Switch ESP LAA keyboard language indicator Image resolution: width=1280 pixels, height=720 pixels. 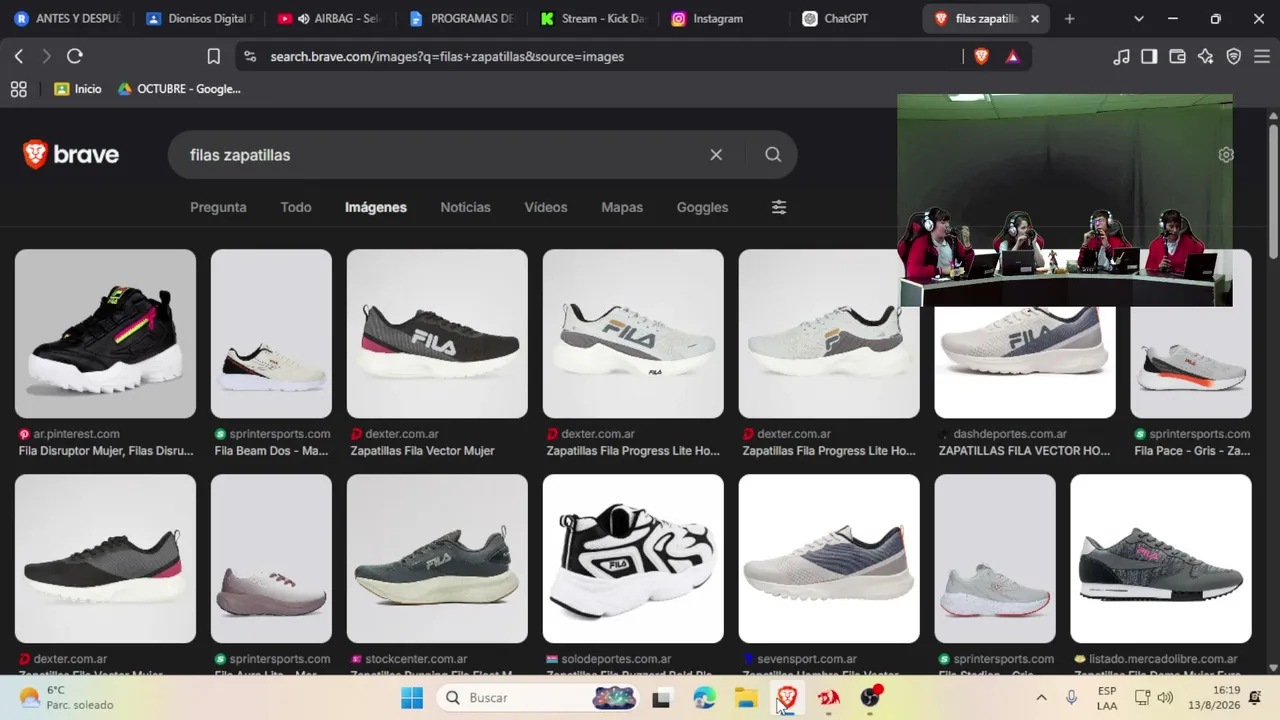tap(1107, 698)
